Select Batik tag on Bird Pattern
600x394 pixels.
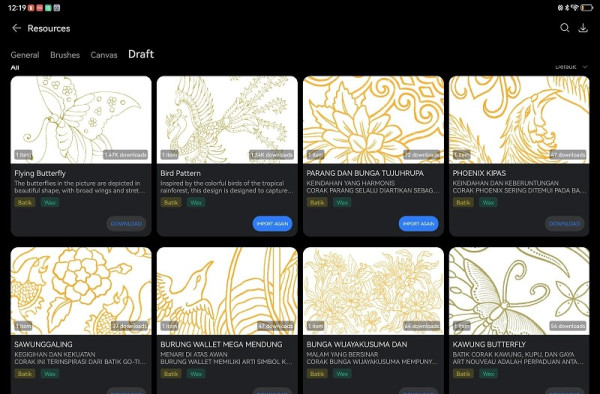pos(171,202)
